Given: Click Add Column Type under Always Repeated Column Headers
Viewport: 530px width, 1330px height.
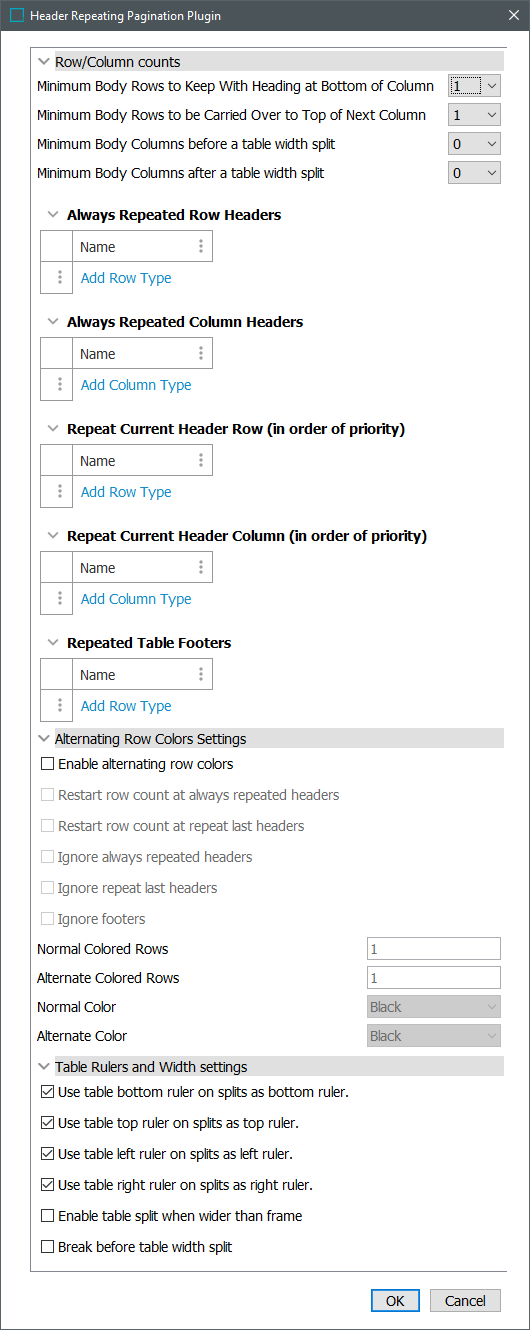Looking at the screenshot, I should [136, 385].
